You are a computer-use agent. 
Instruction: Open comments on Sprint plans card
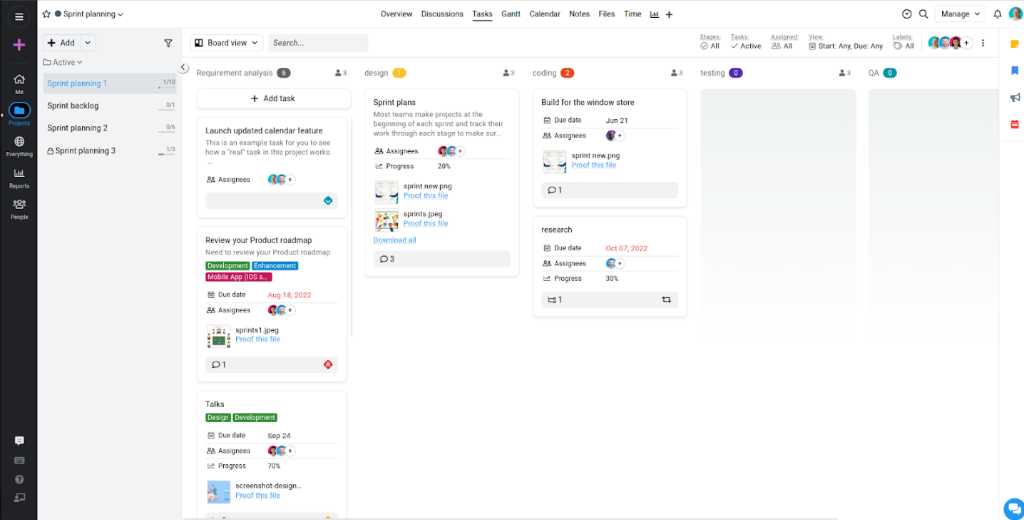[x=387, y=259]
